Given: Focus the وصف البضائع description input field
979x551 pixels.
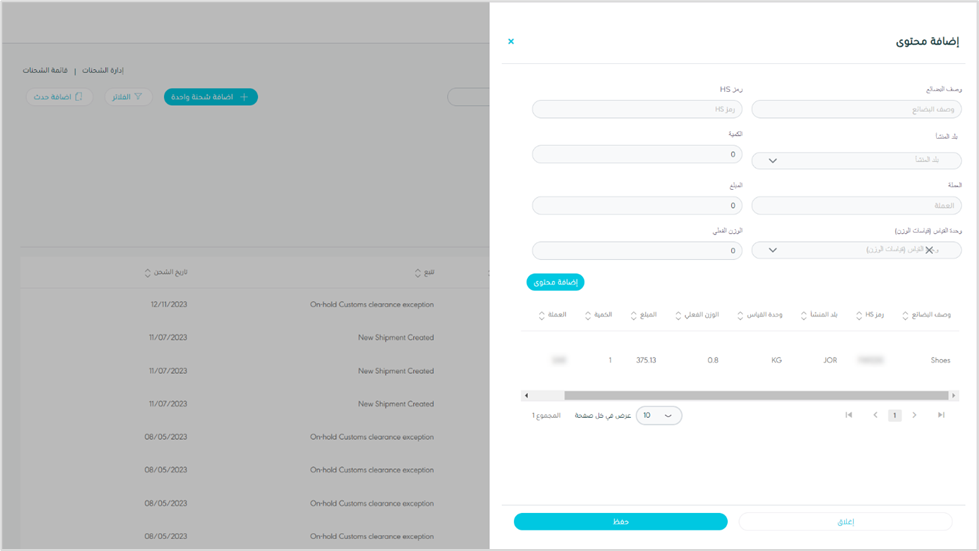Looking at the screenshot, I should tap(856, 109).
